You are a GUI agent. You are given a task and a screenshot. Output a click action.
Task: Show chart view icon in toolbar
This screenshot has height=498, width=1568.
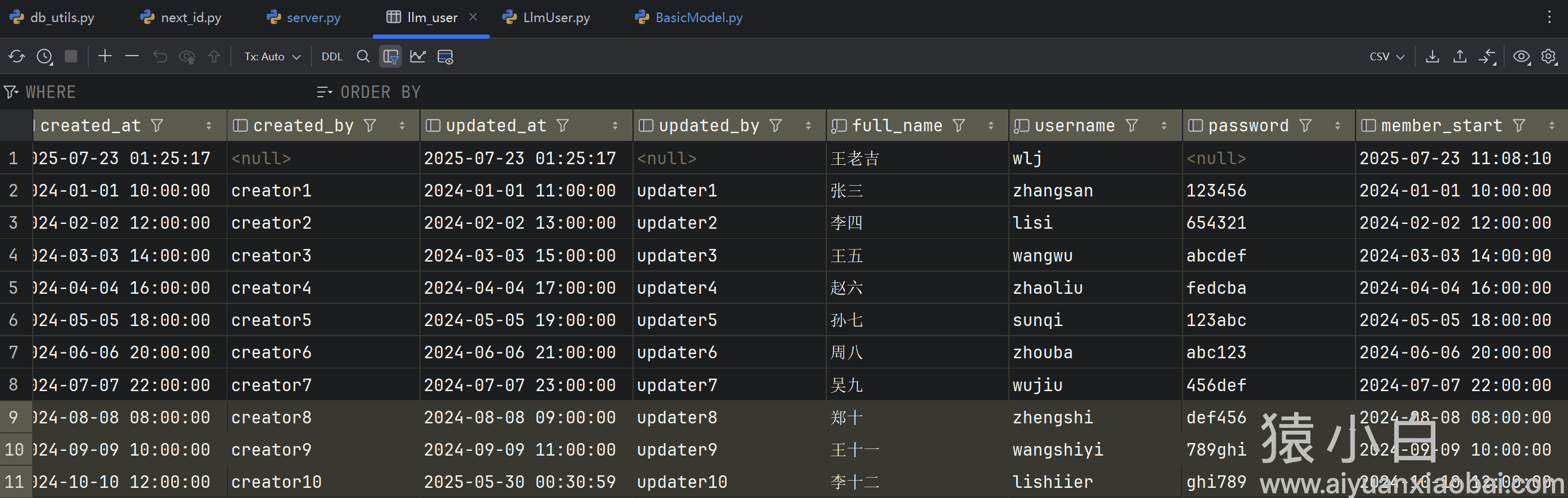point(418,57)
